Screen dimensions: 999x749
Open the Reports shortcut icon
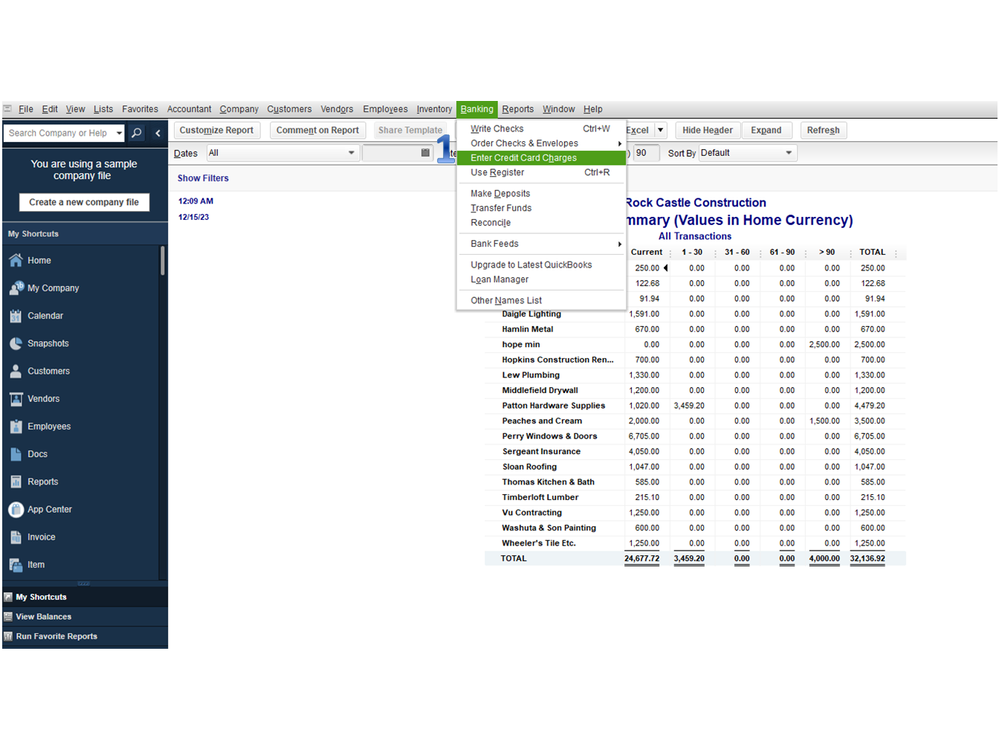click(16, 482)
